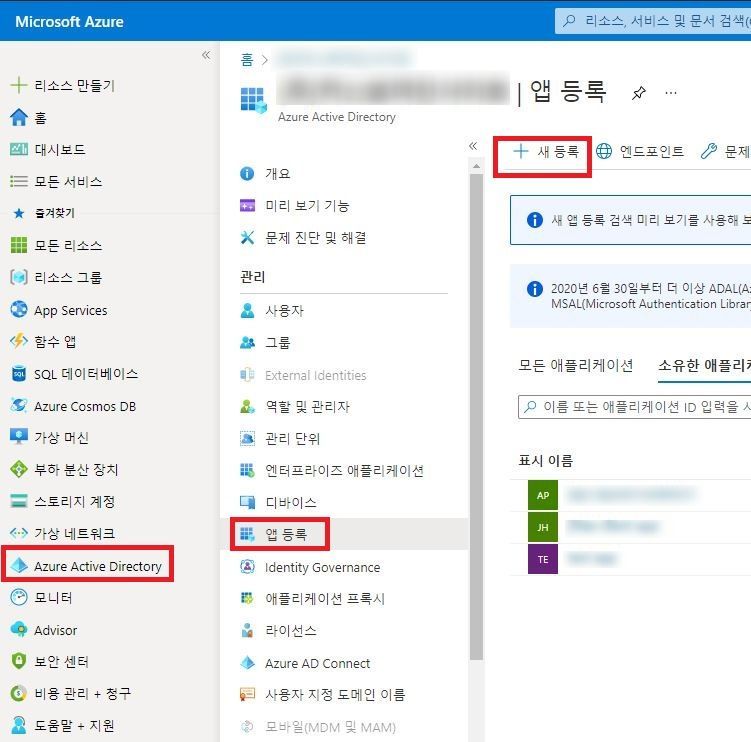
Task: Pin the 앱 등록 page
Action: [x=638, y=92]
